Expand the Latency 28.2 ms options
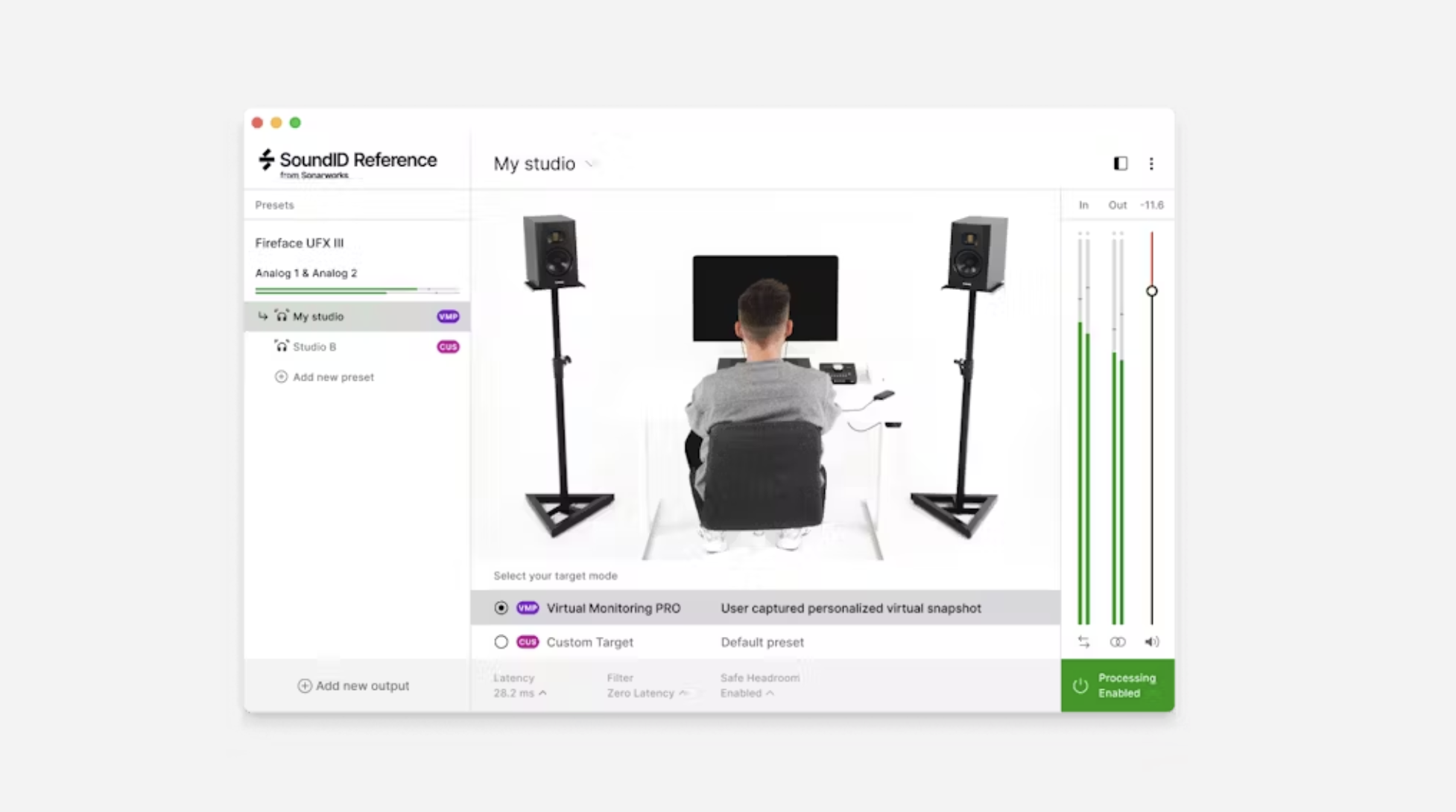This screenshot has height=812, width=1456. (x=519, y=693)
